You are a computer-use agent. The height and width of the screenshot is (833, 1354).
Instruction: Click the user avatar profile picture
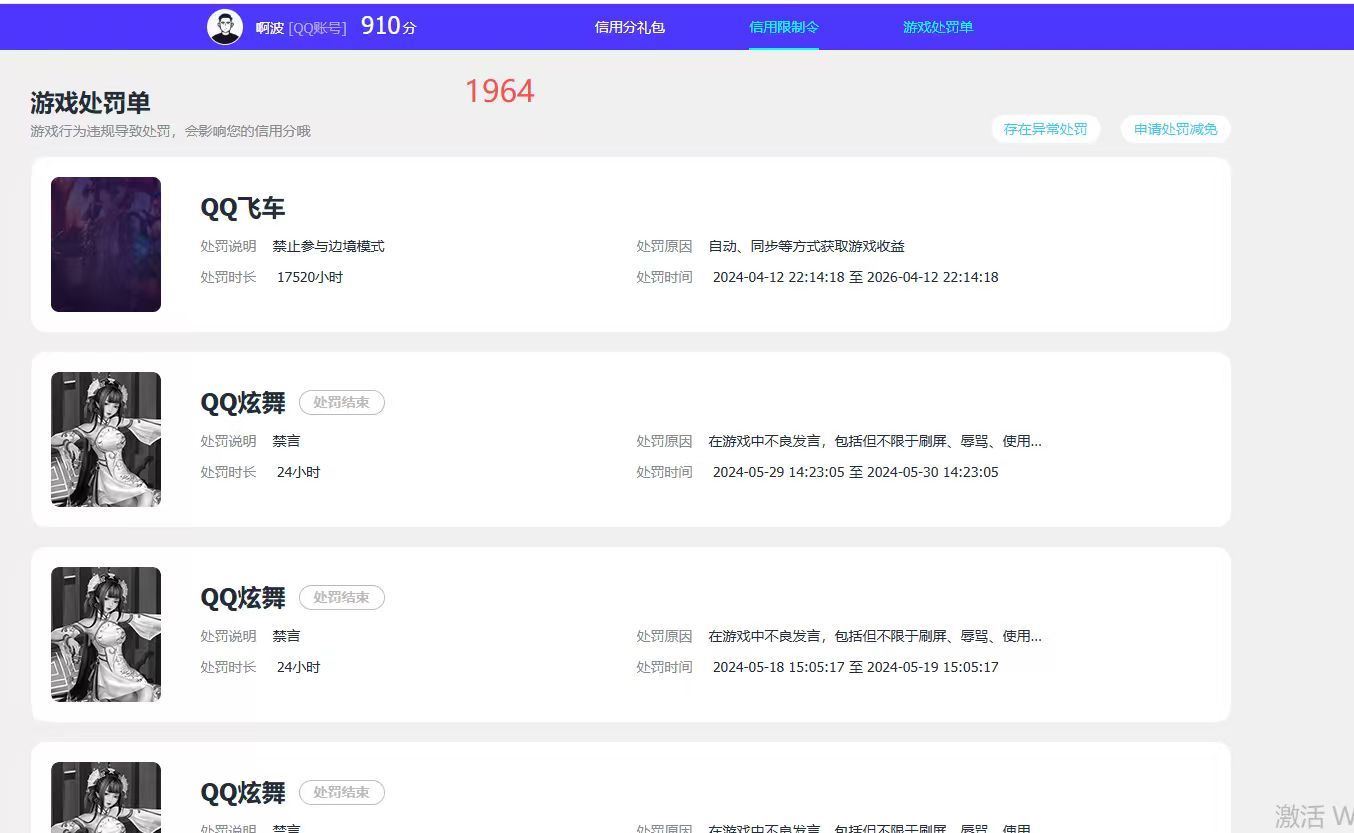click(225, 26)
